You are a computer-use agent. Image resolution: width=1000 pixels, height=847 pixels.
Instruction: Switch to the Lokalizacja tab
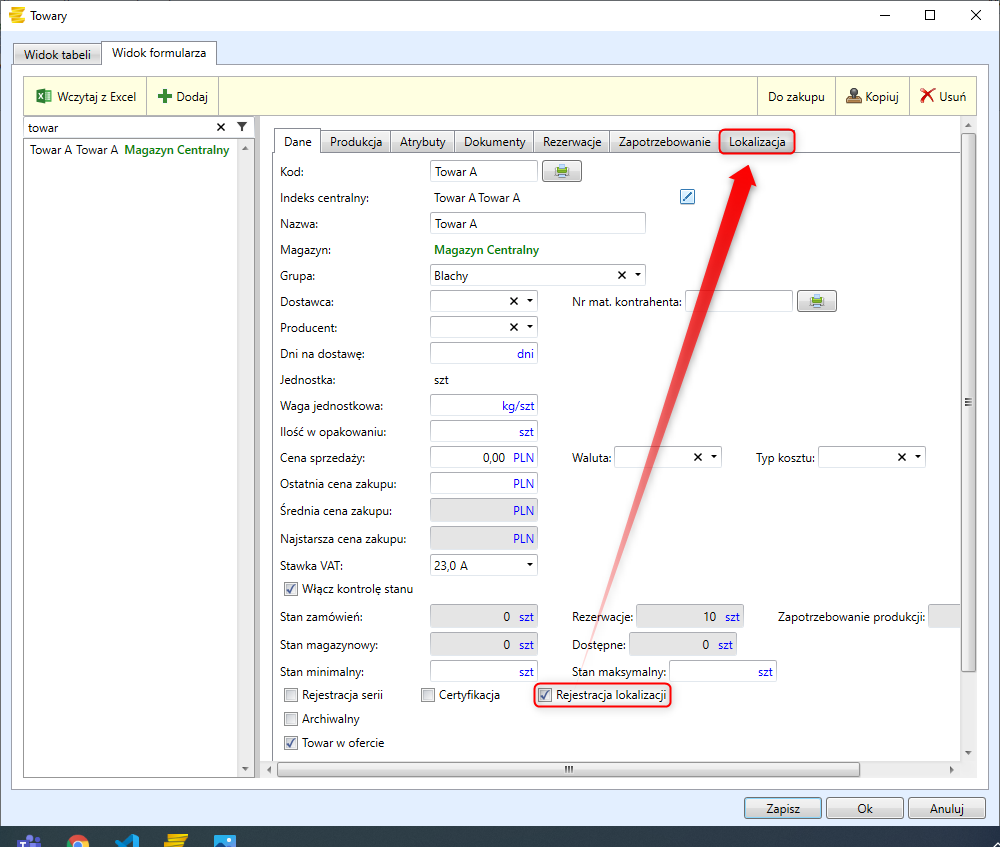(x=757, y=142)
